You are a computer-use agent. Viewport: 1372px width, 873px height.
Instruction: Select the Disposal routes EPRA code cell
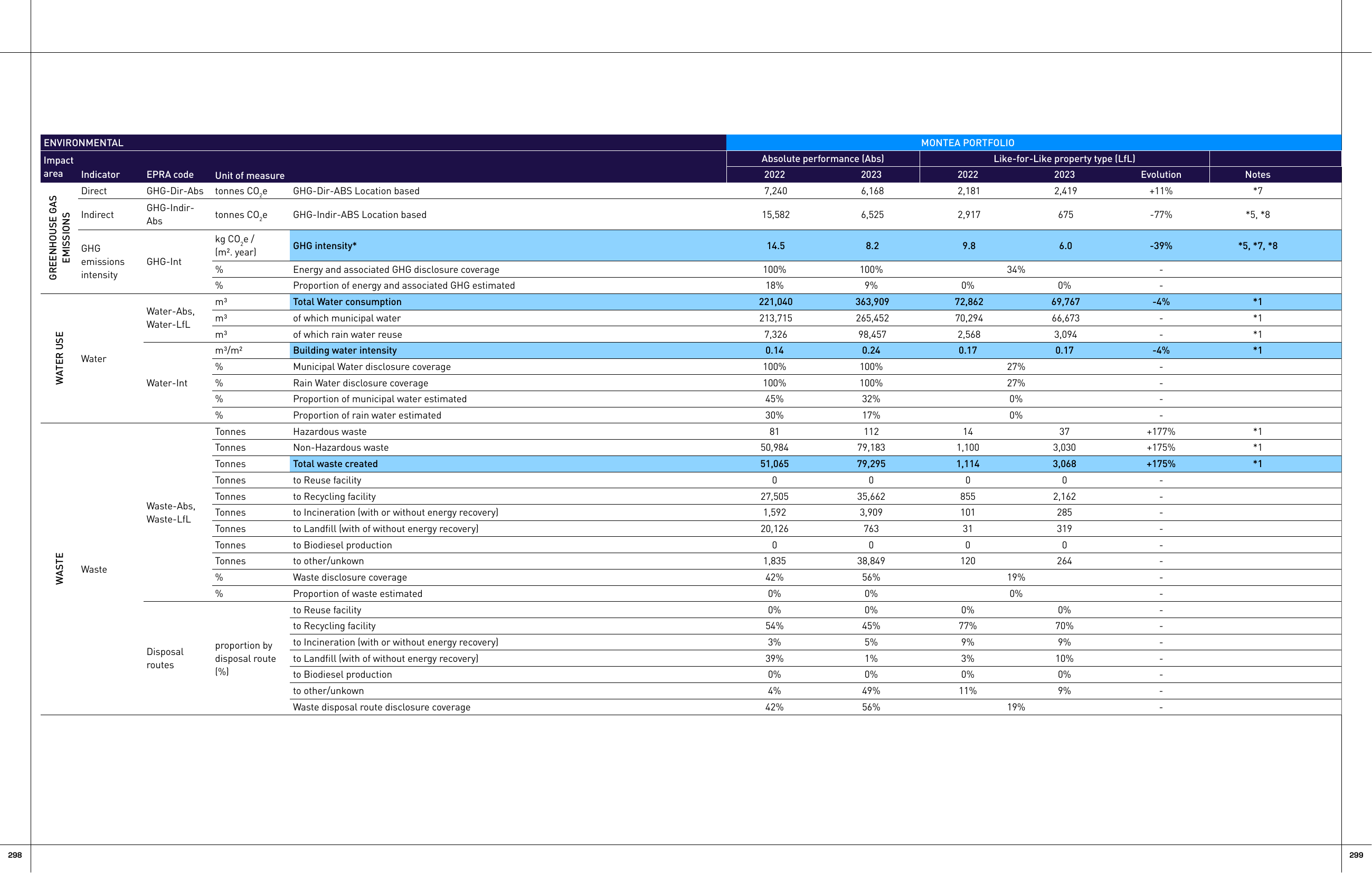point(165,659)
